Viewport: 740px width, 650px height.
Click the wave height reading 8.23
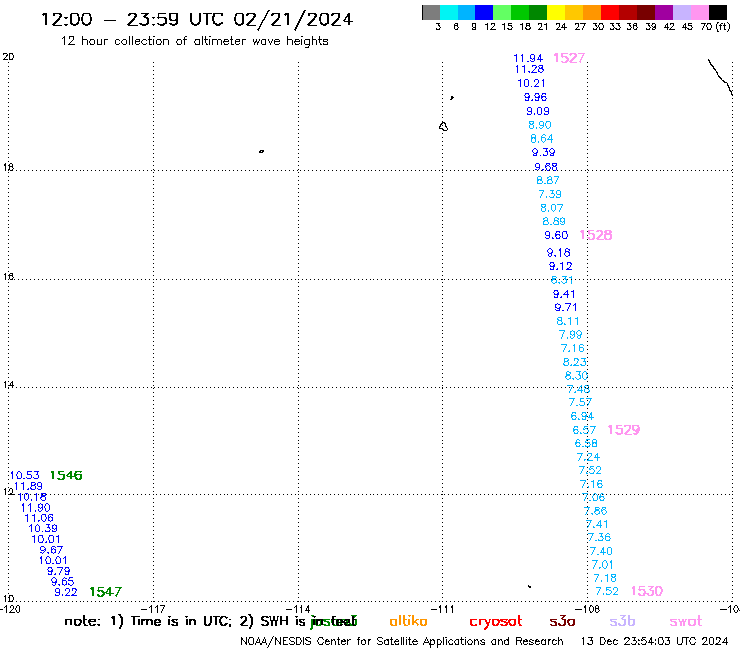tap(575, 363)
